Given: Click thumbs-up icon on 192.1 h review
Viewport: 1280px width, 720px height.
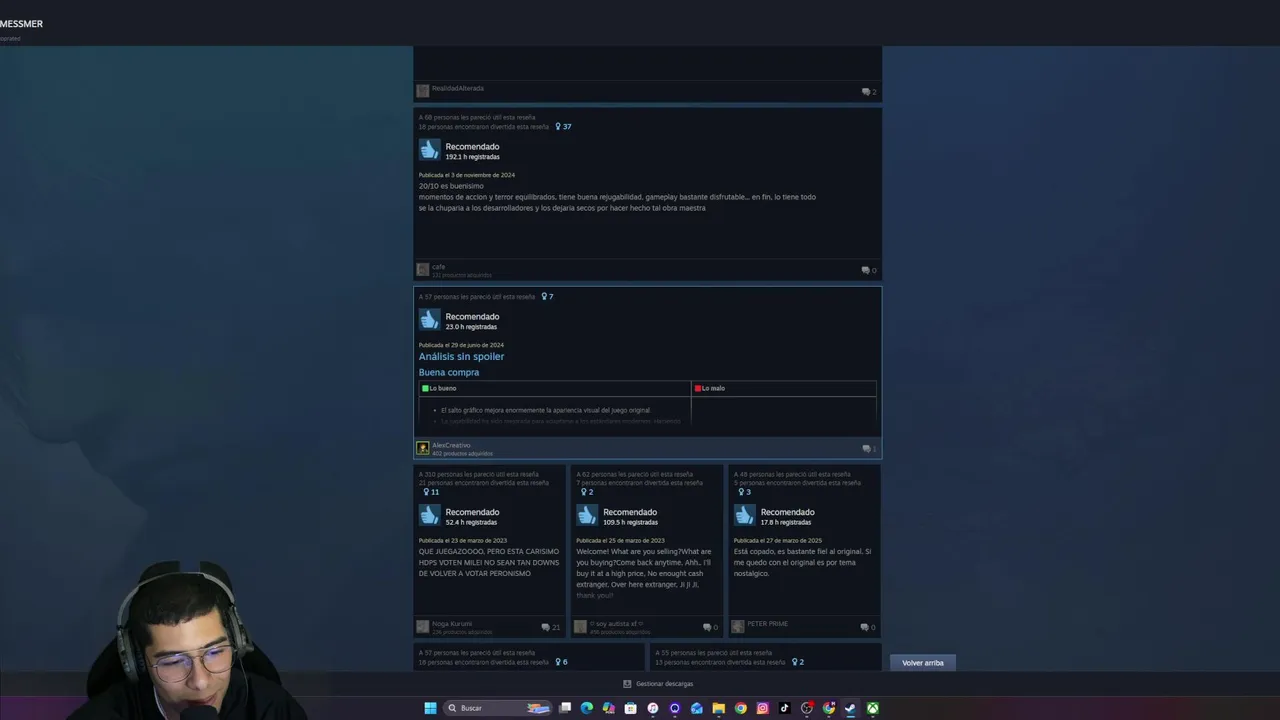Looking at the screenshot, I should point(429,150).
